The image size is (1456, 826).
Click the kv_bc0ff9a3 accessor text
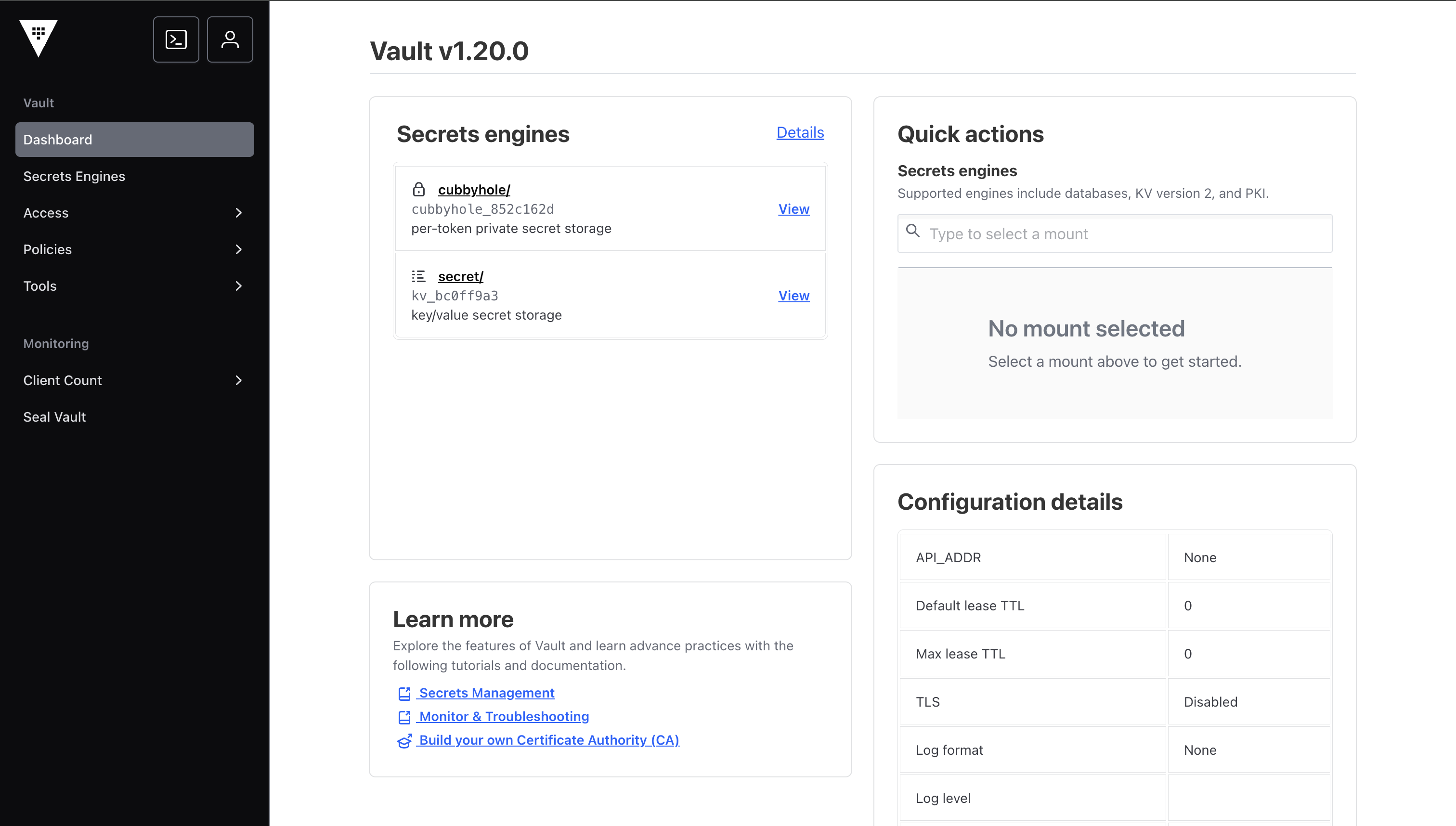point(455,296)
